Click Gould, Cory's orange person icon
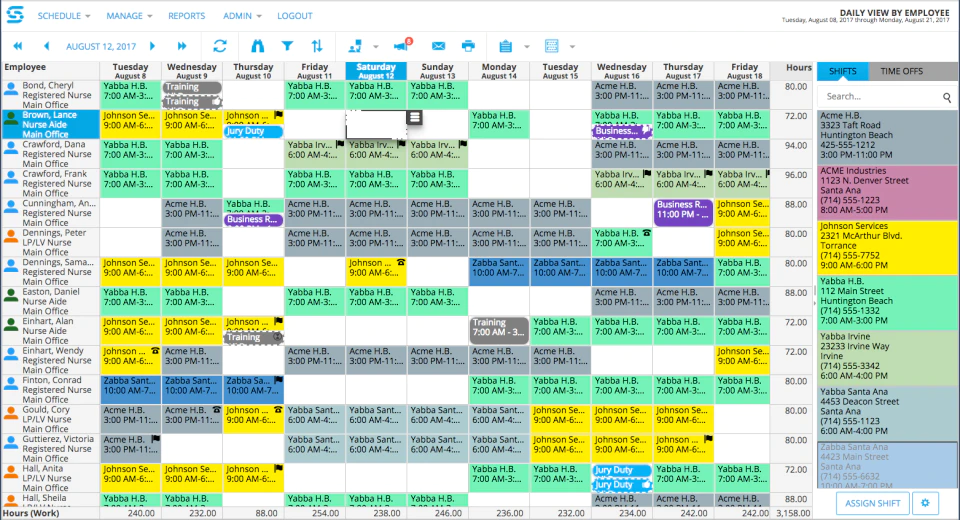The height and width of the screenshot is (520, 960). point(11,413)
